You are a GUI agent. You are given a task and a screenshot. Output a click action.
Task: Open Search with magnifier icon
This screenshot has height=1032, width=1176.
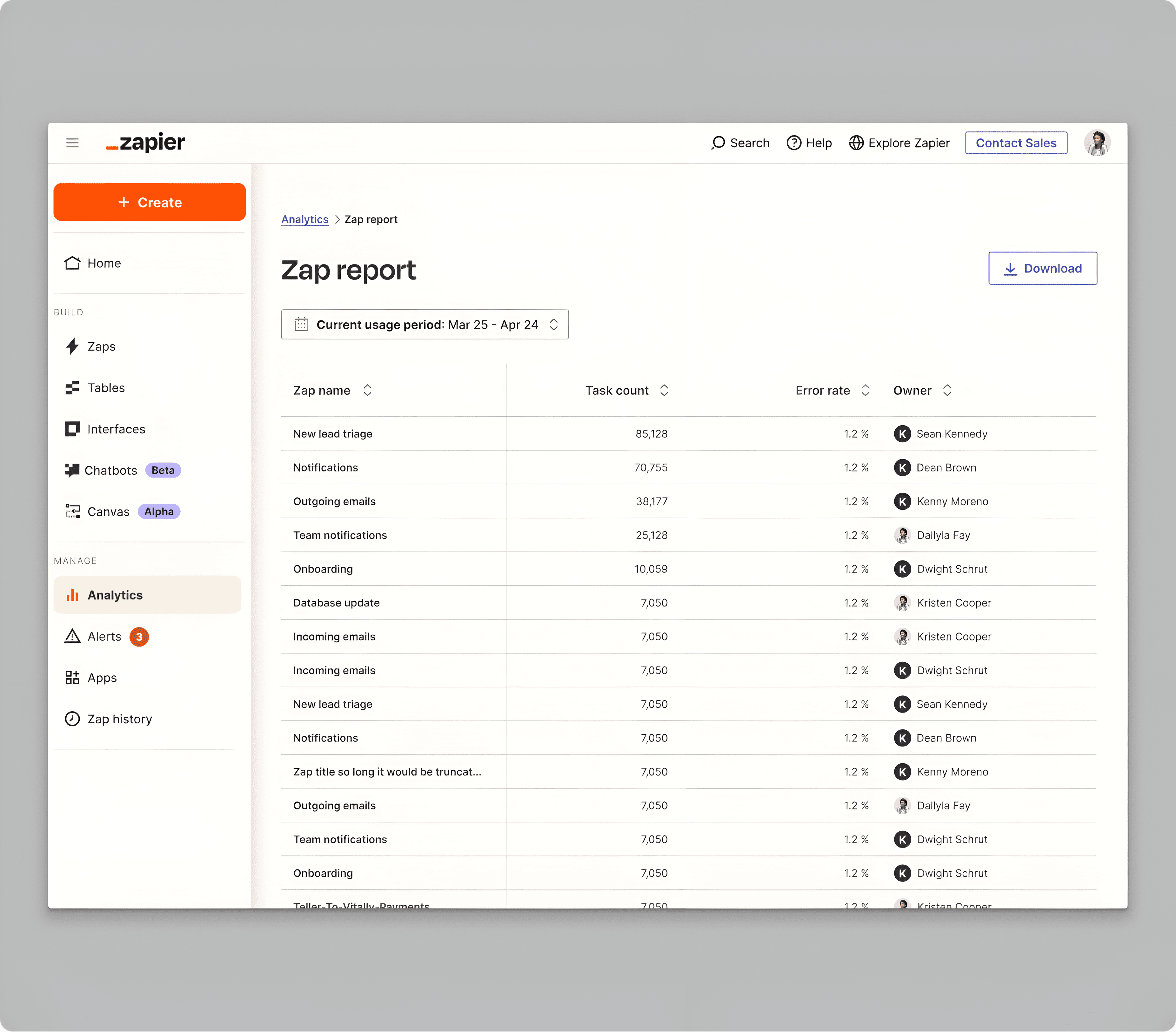pos(718,143)
